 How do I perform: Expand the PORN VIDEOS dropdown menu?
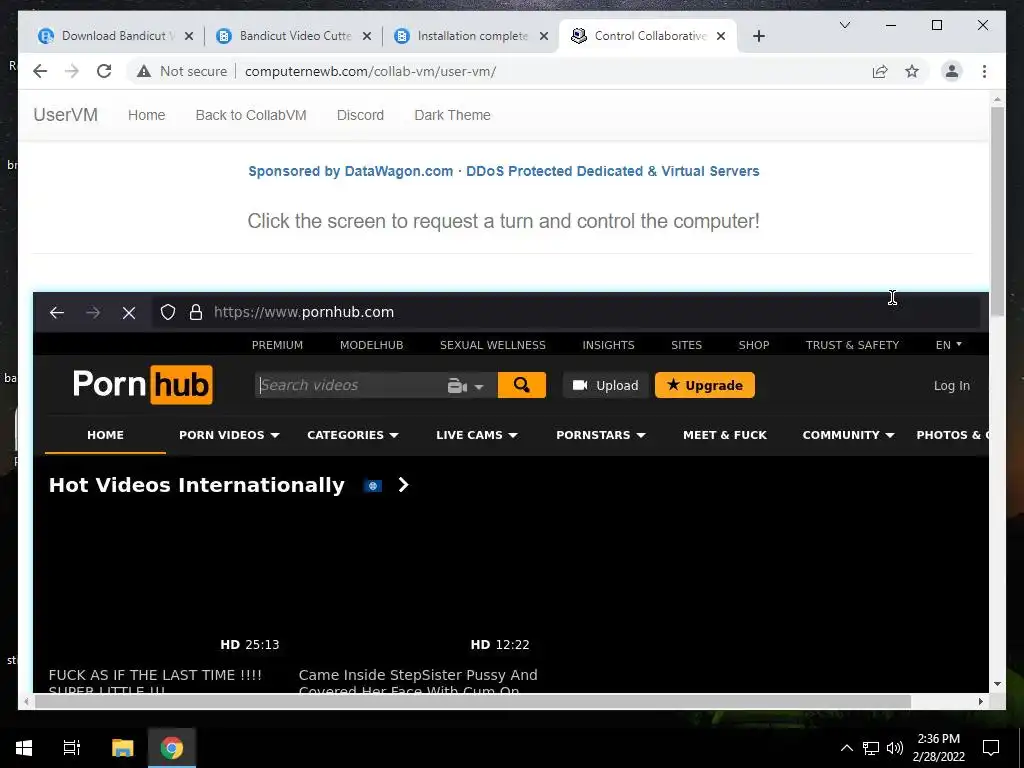(x=229, y=435)
